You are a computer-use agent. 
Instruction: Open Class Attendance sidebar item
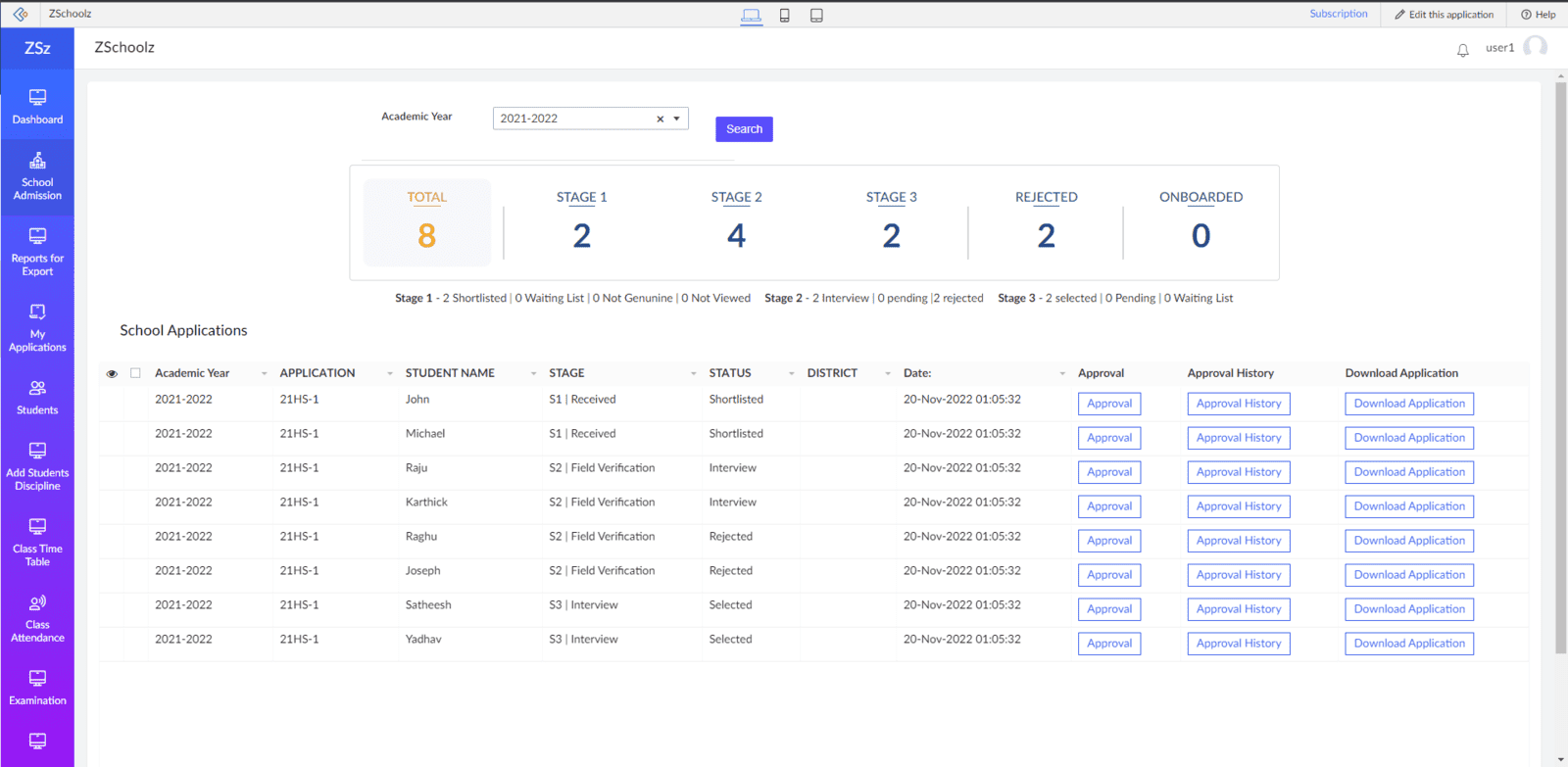[37, 618]
